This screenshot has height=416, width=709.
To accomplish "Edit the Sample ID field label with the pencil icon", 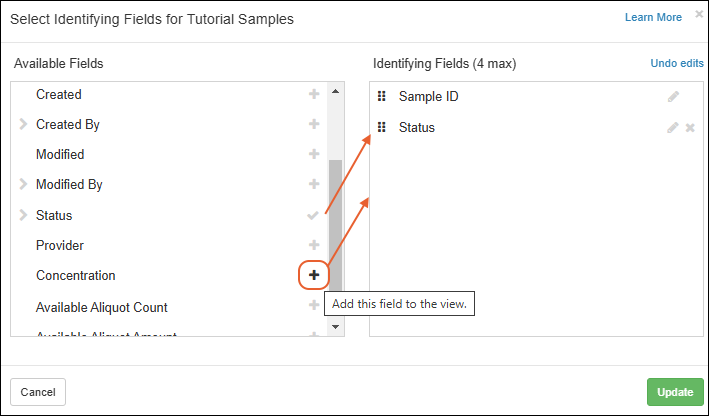I will pyautogui.click(x=674, y=97).
